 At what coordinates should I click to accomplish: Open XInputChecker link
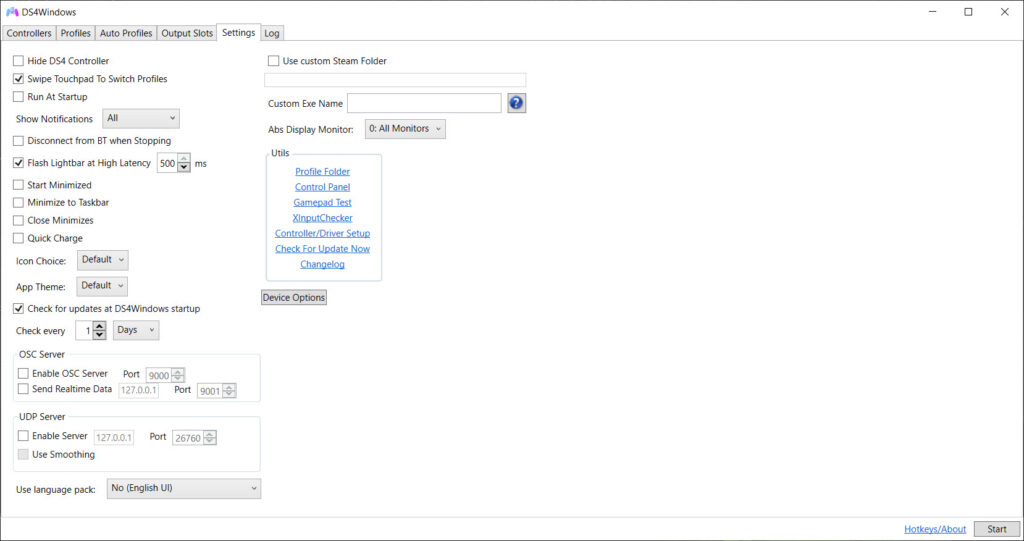(x=323, y=218)
